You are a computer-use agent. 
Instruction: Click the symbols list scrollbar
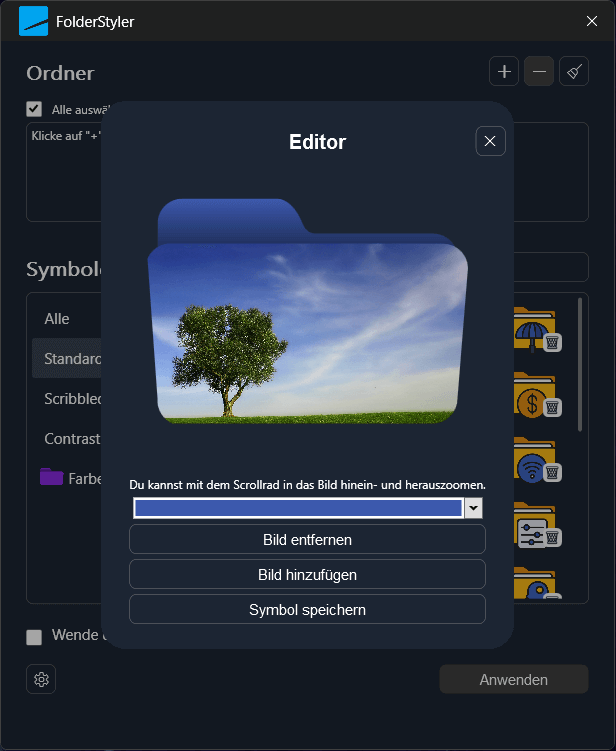point(580,364)
